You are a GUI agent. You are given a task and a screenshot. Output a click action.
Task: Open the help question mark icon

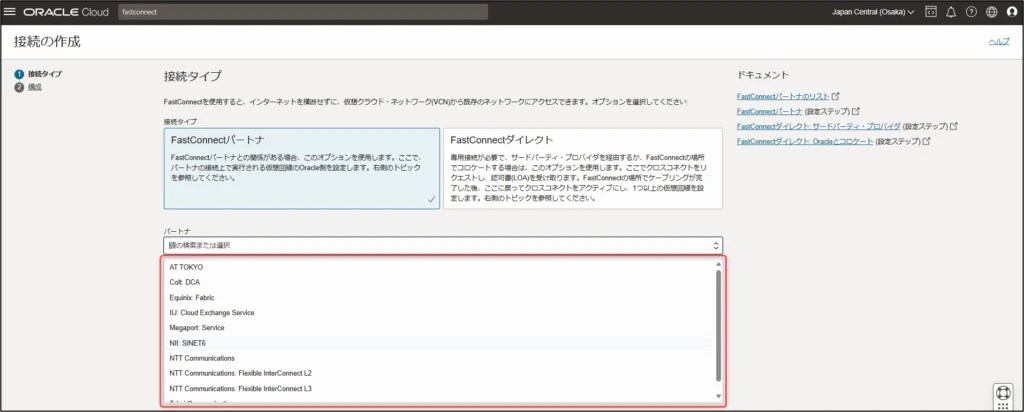(971, 12)
